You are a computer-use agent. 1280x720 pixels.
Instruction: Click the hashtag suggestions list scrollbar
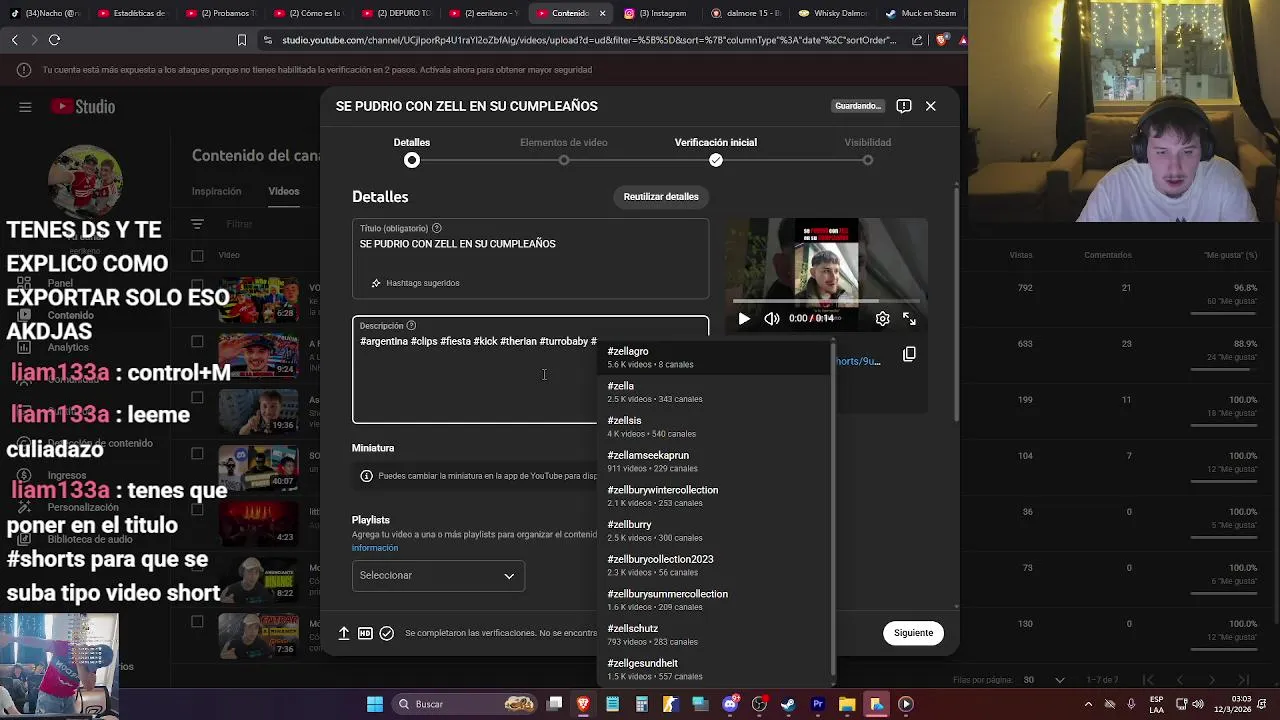coord(832,510)
